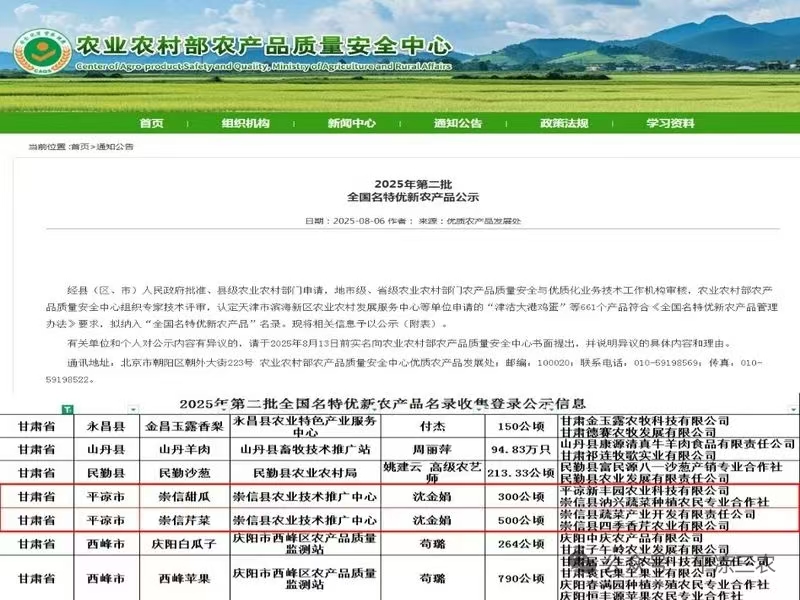Click the 永昌县农业特色产业服务中心 cell
The width and height of the screenshot is (800, 600).
[305, 427]
